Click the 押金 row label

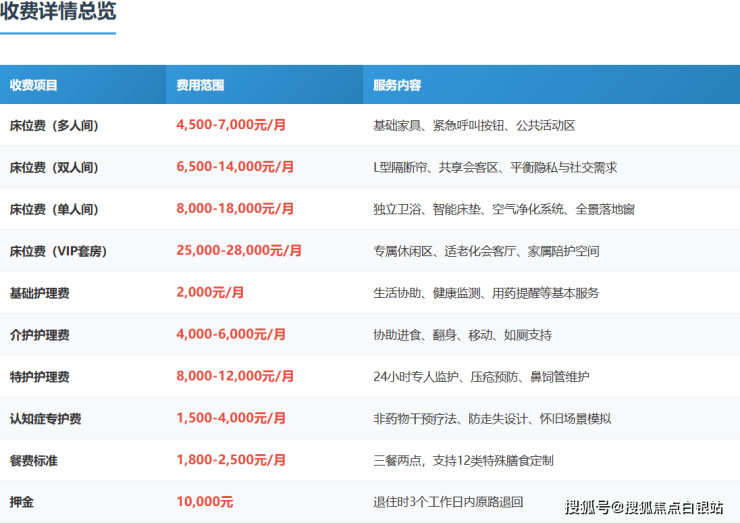pos(22,502)
